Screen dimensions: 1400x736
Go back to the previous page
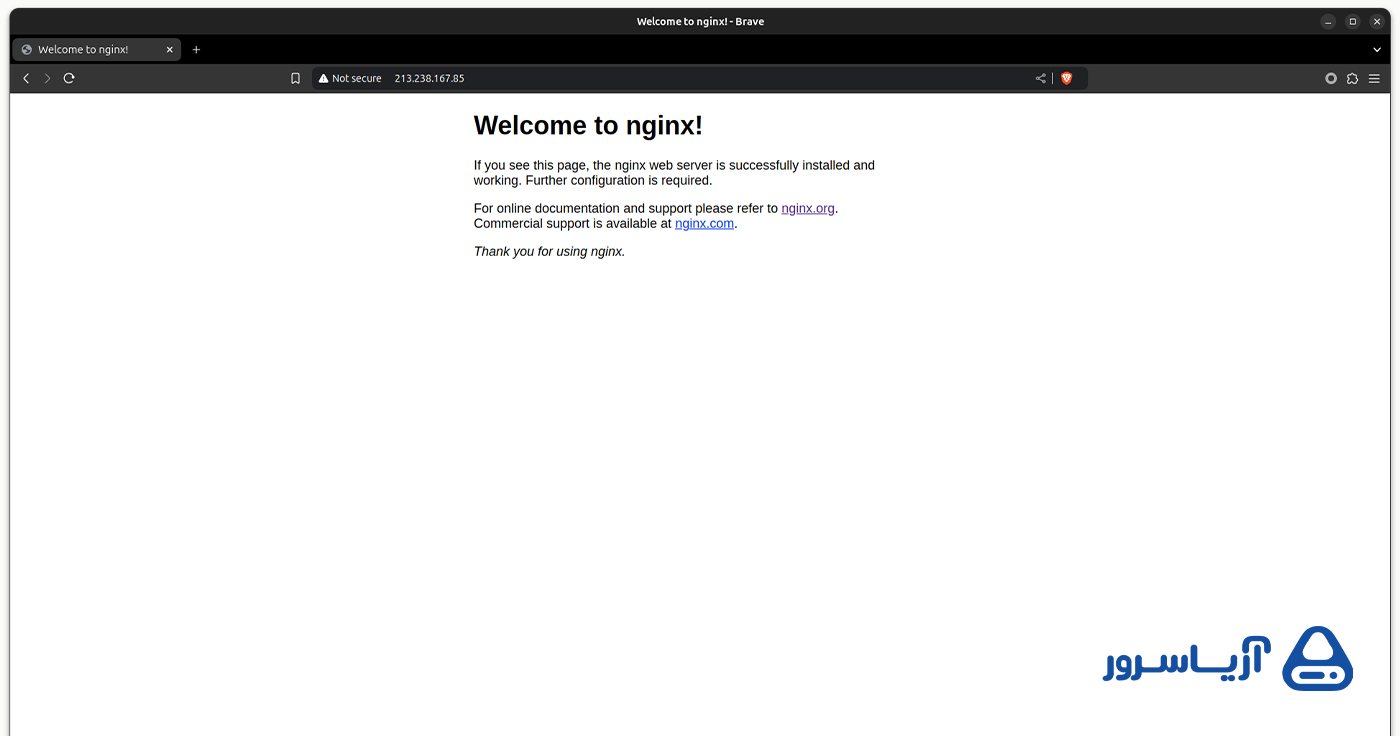click(26, 78)
